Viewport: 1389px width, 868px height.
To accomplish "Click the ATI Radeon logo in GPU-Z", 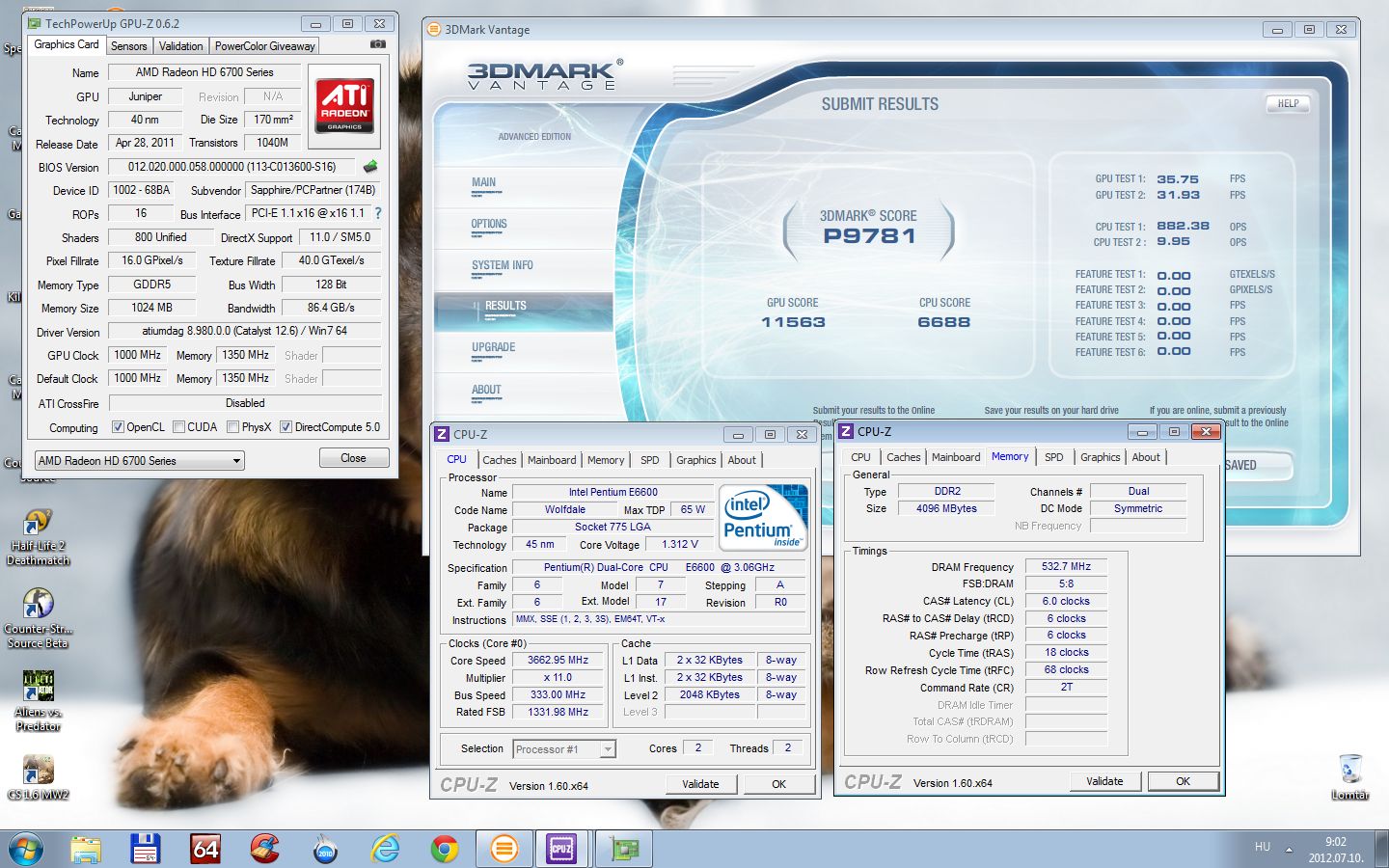I will point(344,105).
